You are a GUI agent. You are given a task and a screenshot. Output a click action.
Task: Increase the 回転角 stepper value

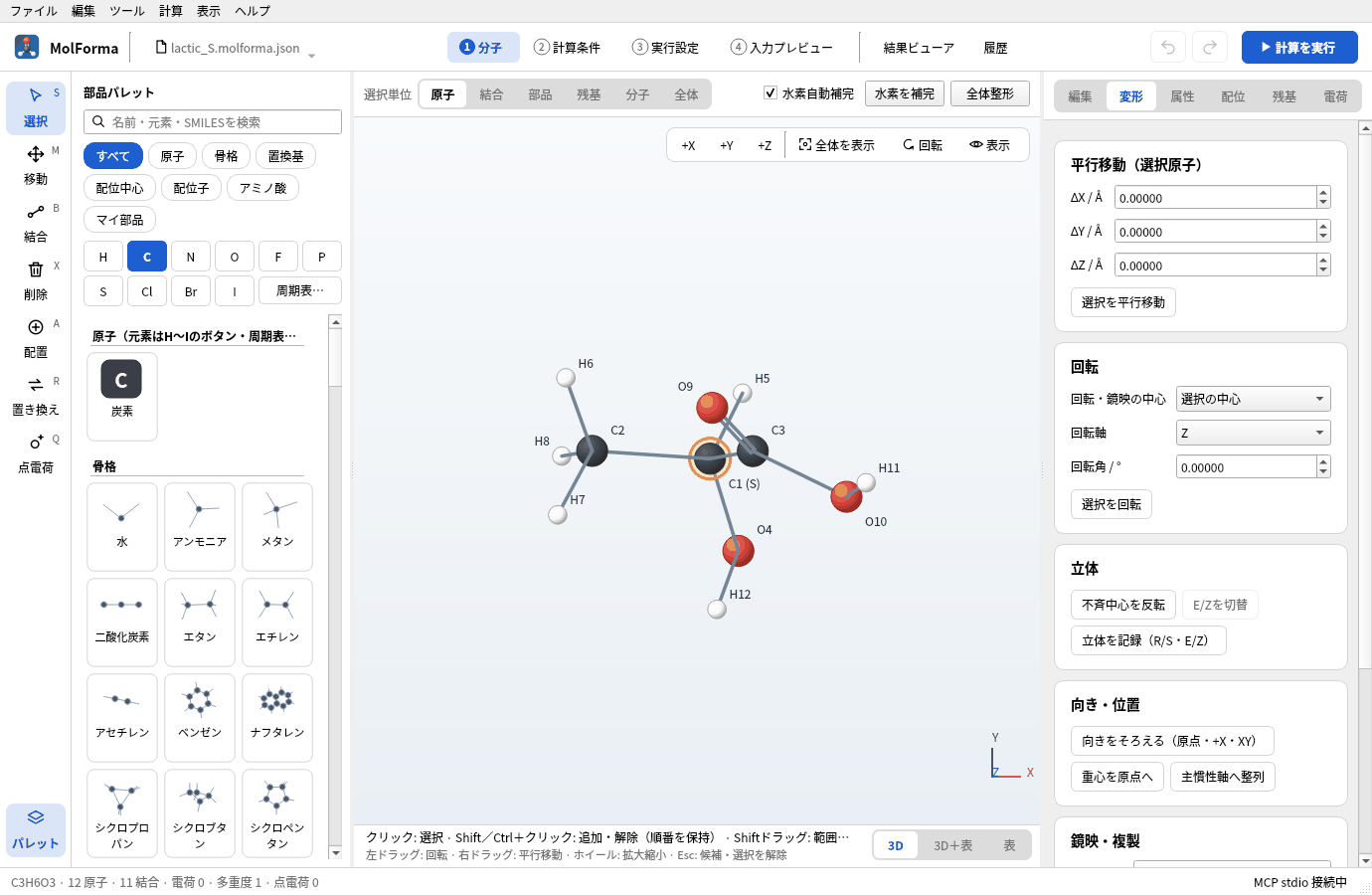pyautogui.click(x=1323, y=461)
